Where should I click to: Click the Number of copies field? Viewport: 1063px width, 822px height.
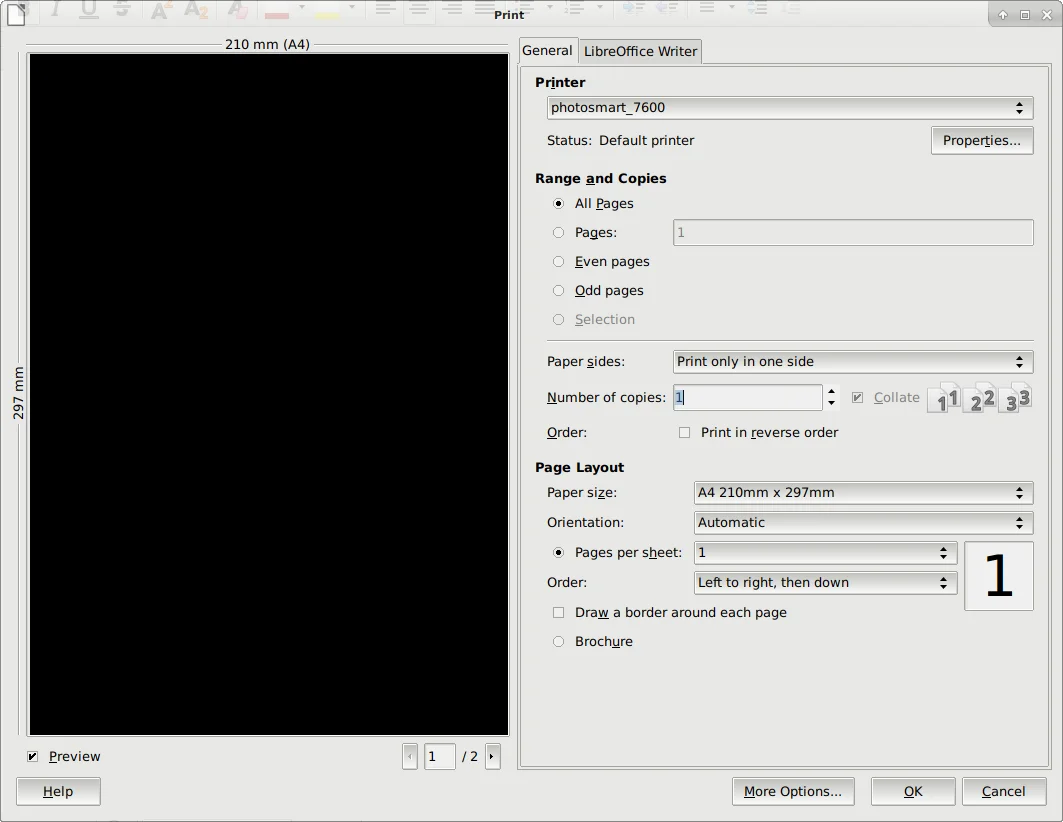pos(748,397)
